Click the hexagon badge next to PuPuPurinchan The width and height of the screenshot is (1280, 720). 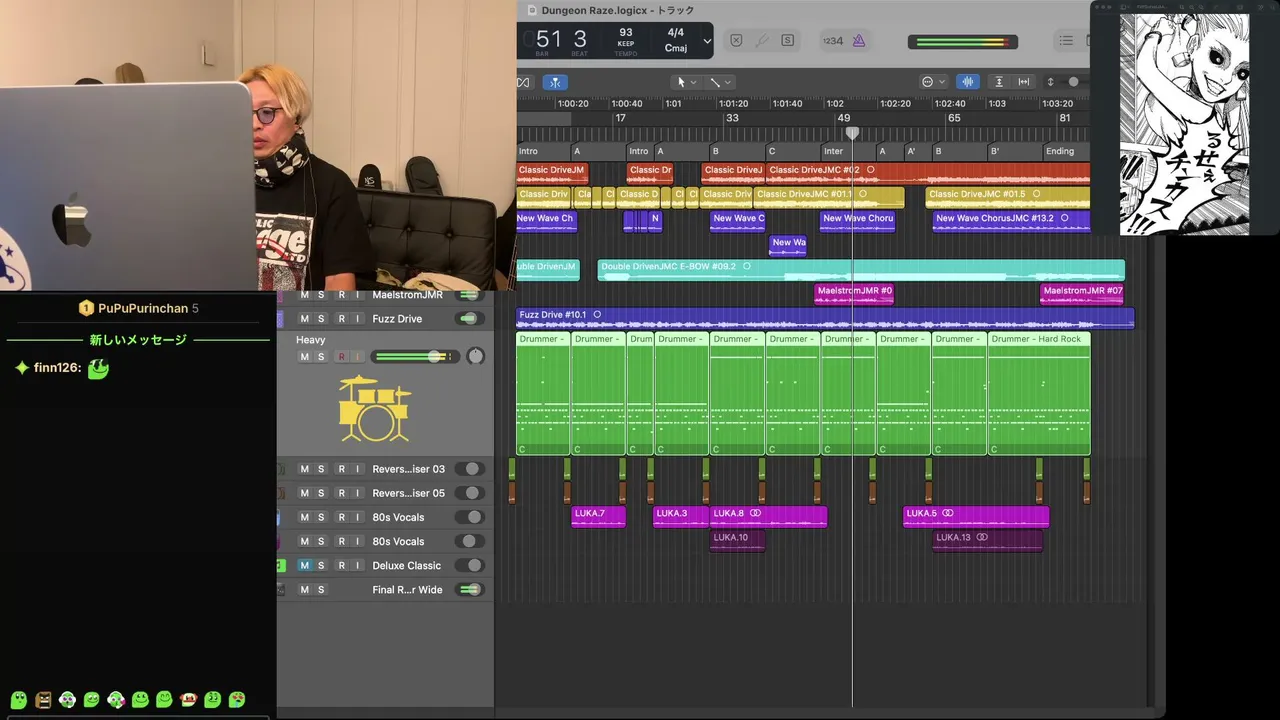click(86, 308)
